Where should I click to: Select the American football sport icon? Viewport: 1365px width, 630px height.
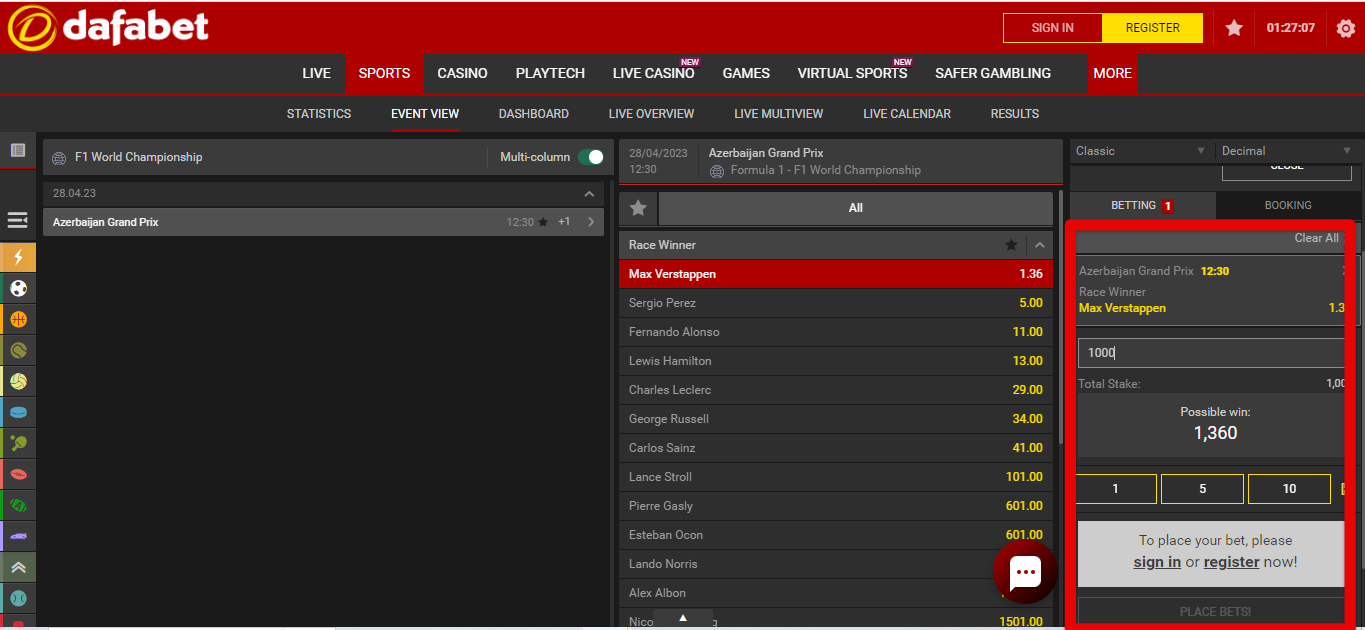tap(18, 505)
